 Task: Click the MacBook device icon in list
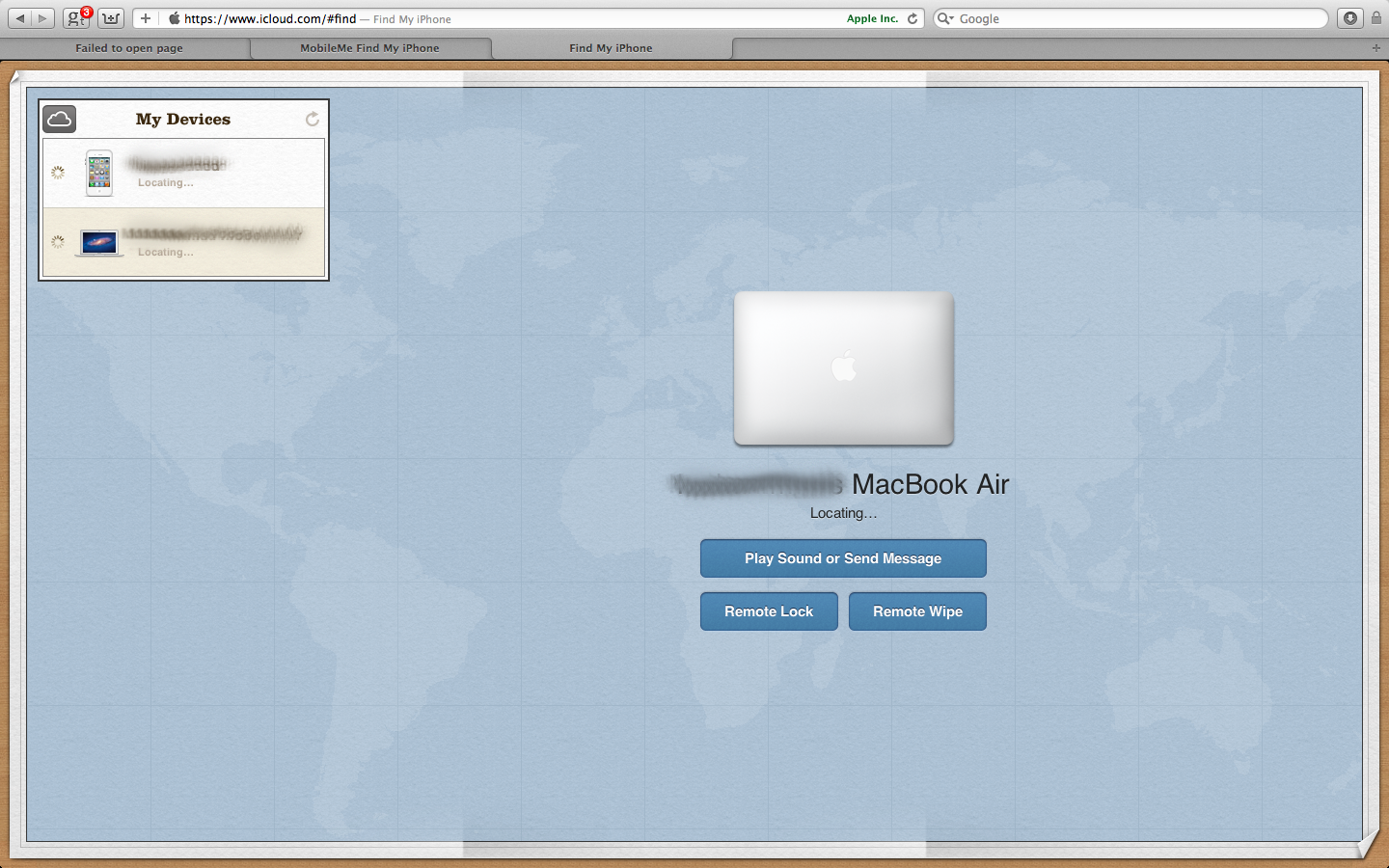99,243
